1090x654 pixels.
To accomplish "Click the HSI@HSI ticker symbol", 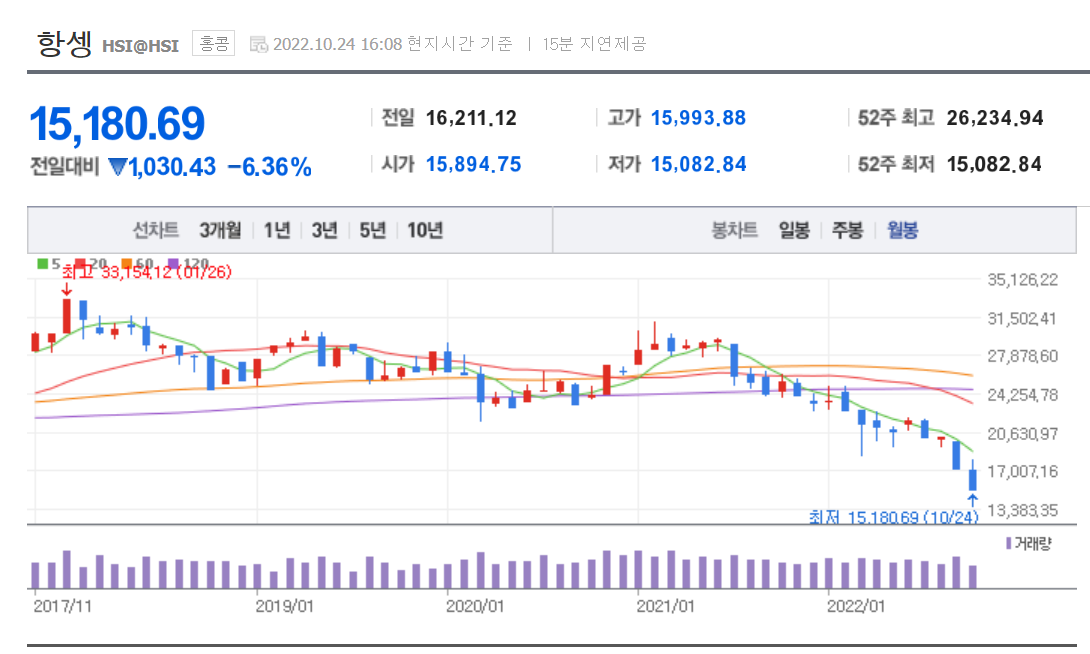I will 140,46.
